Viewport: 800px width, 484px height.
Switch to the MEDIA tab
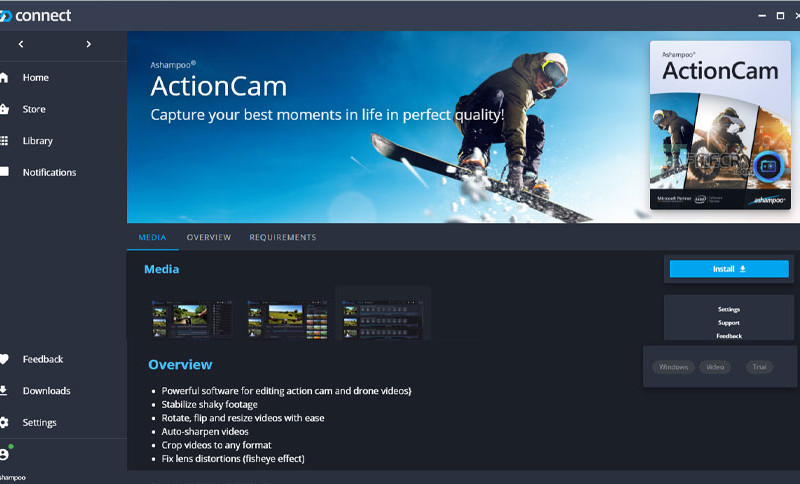(153, 237)
